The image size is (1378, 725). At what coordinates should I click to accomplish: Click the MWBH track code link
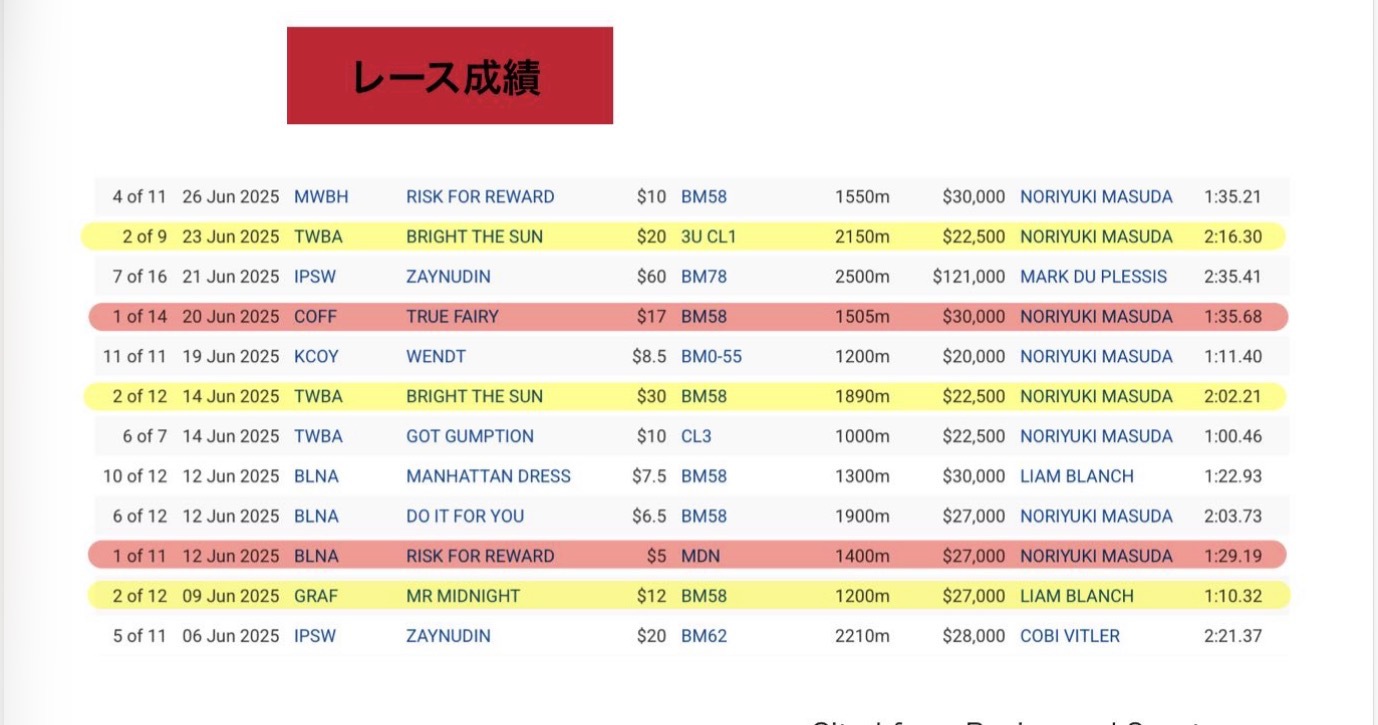[x=321, y=197]
